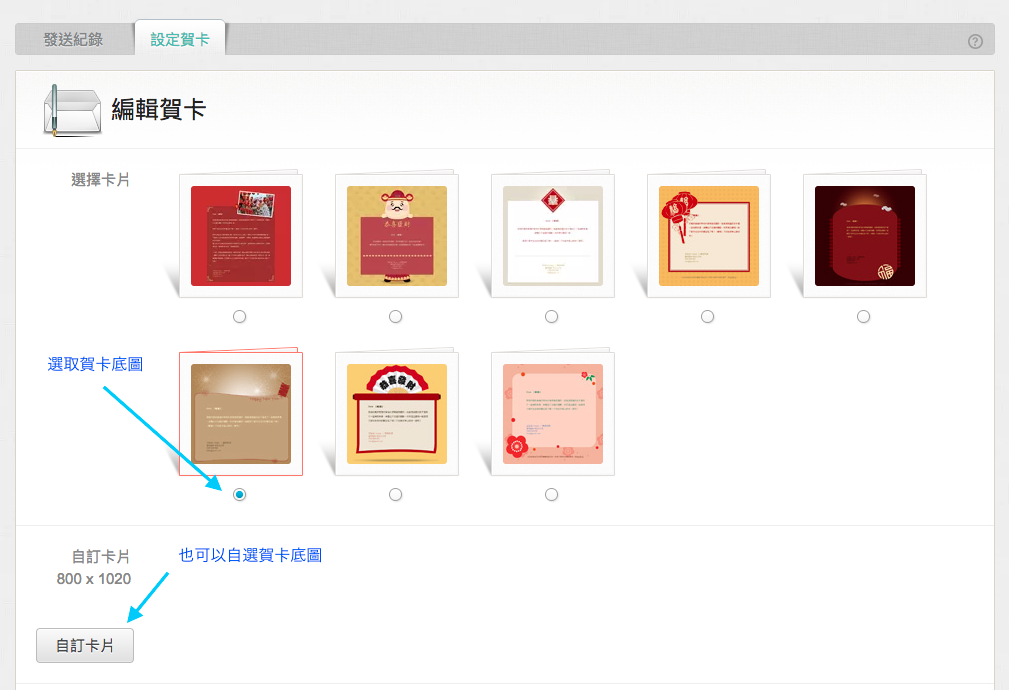Select the radio button under the beige diamond card
Viewport: 1009px width, 690px height.
[x=551, y=317]
